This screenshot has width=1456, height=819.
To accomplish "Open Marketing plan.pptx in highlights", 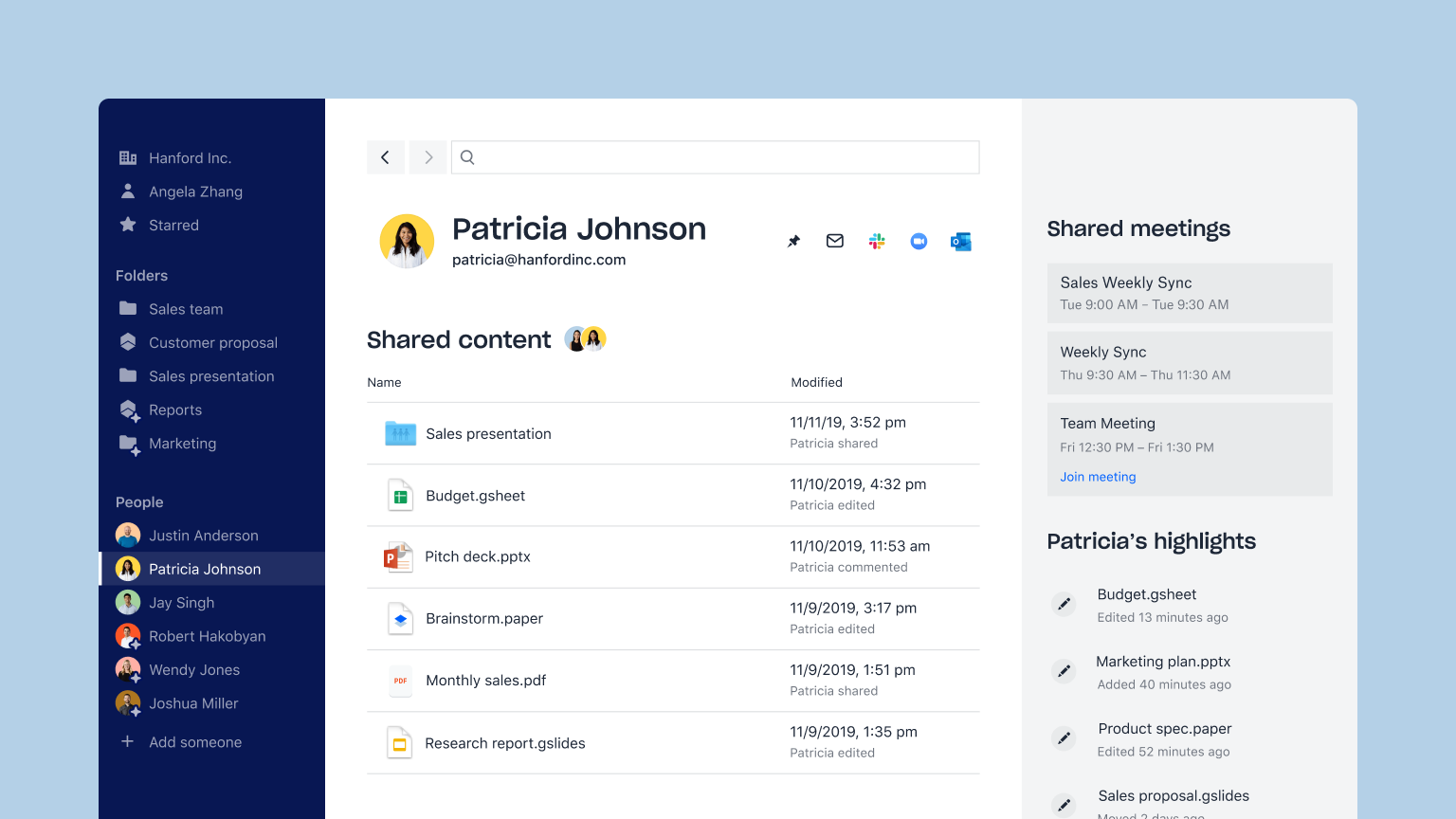I will pyautogui.click(x=1163, y=662).
